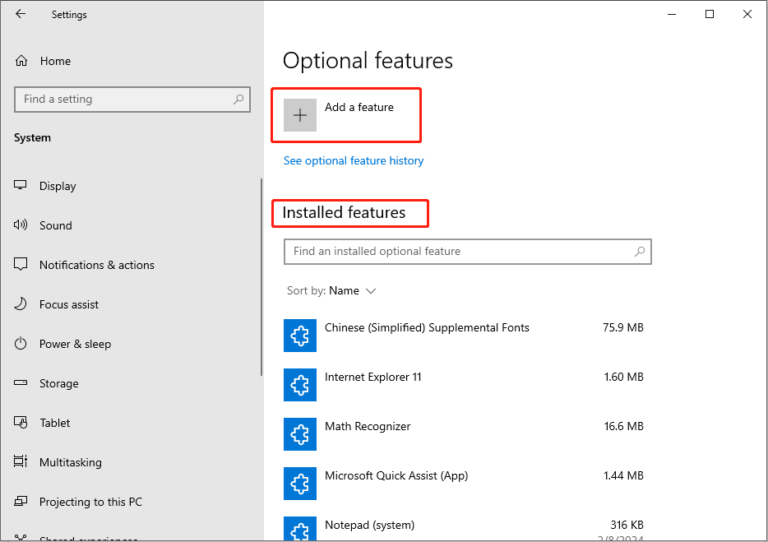
Task: Click the plus icon for Add a feature
Action: pyautogui.click(x=300, y=115)
